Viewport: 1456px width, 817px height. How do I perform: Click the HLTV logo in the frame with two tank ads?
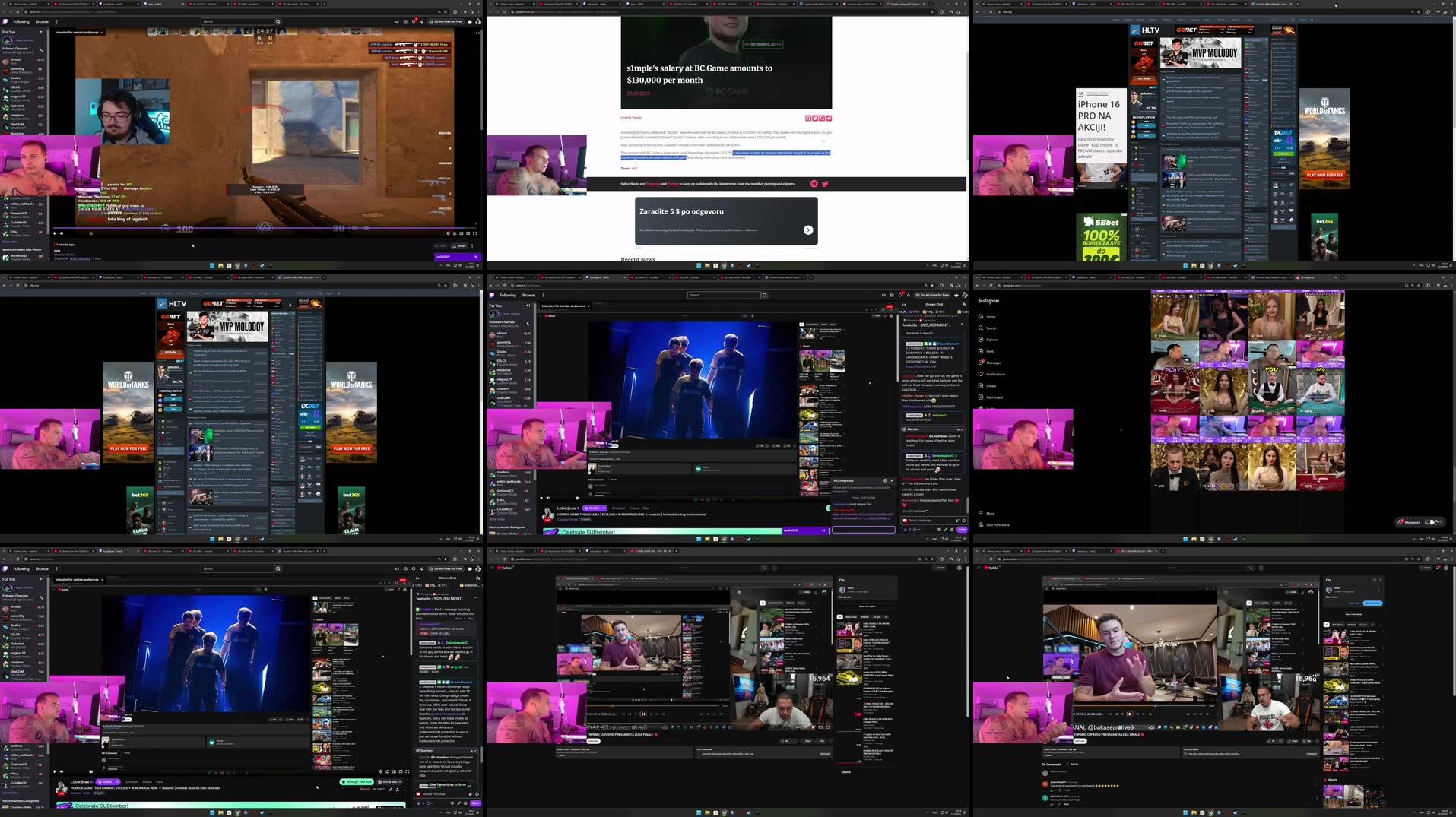pos(172,303)
